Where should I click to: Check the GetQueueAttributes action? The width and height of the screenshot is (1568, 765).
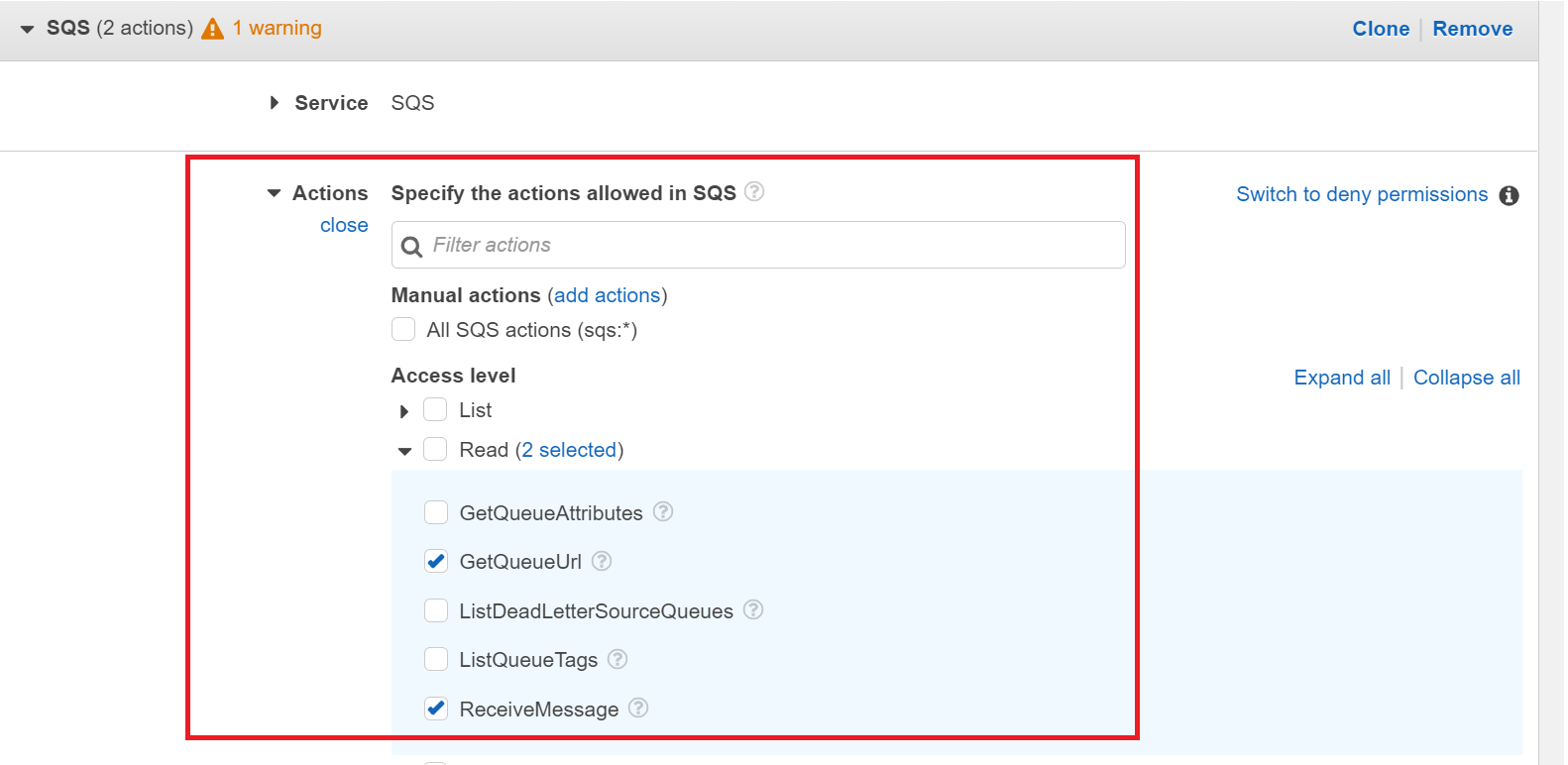[436, 512]
